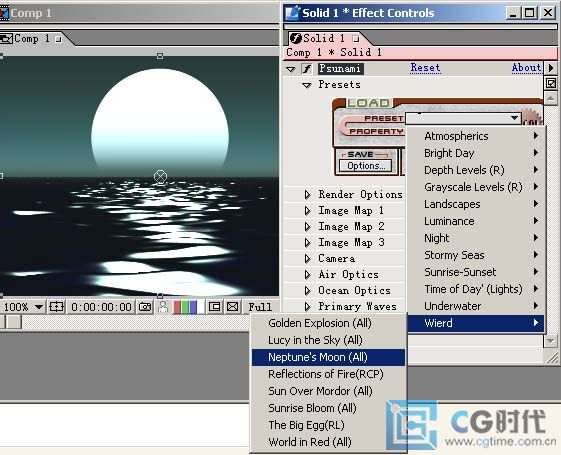Toggle the blue channel swatch
The image size is (561, 455).
193,307
